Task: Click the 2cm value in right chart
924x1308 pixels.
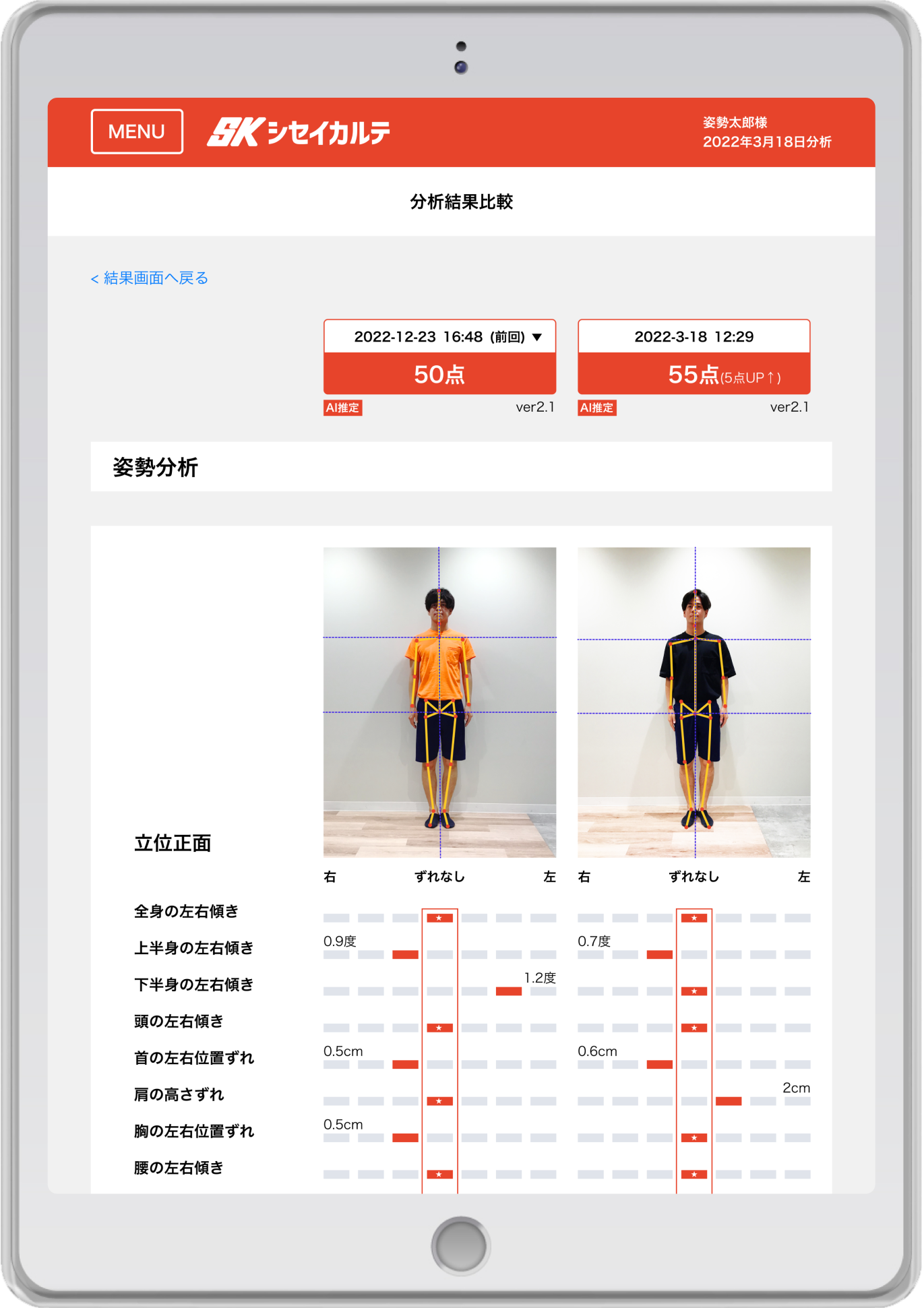Action: point(796,1088)
